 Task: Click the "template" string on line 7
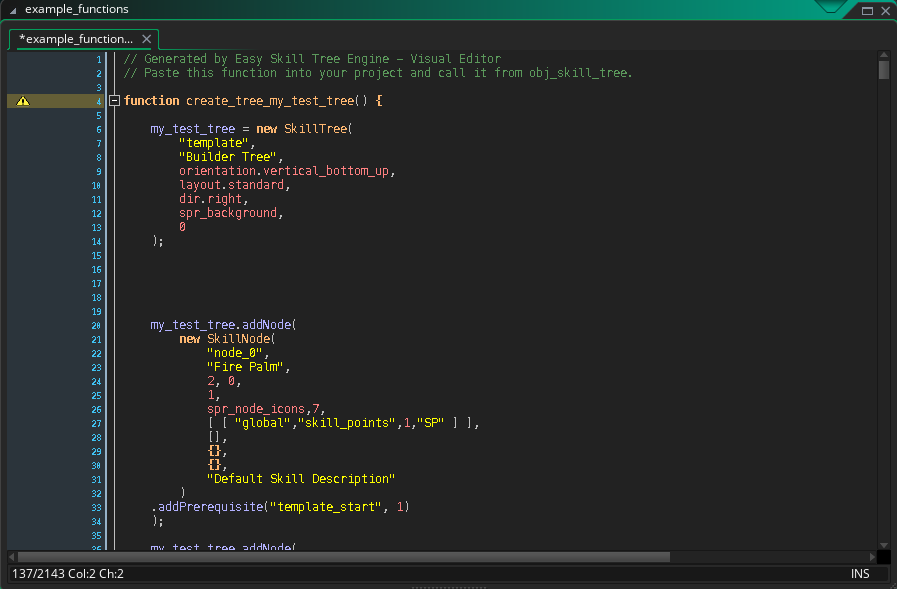tap(214, 143)
